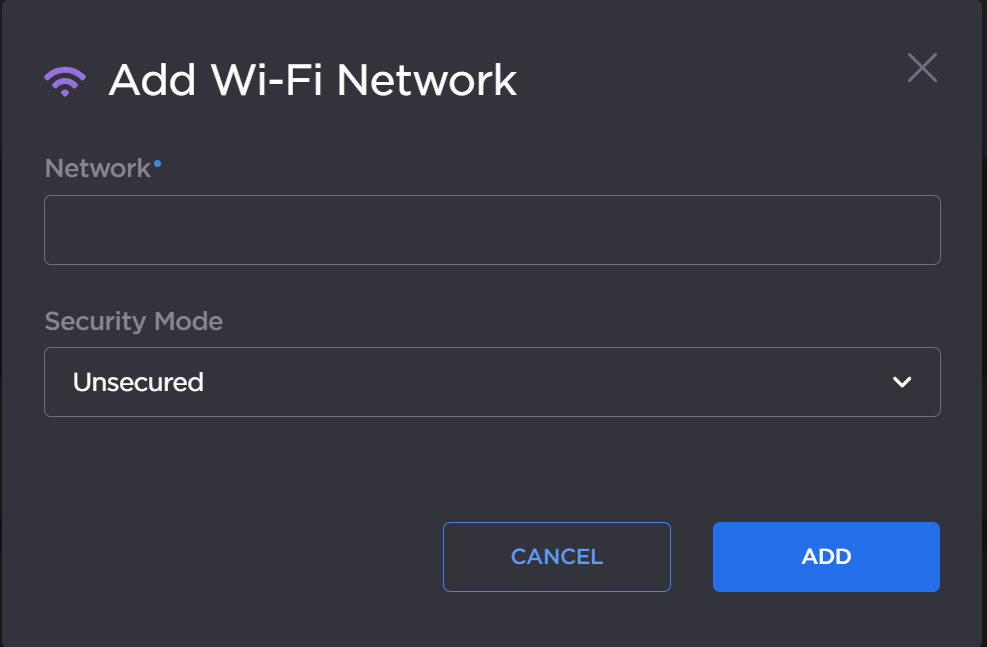Click the chevron arrow in Security Mode
The height and width of the screenshot is (647, 987).
point(902,382)
